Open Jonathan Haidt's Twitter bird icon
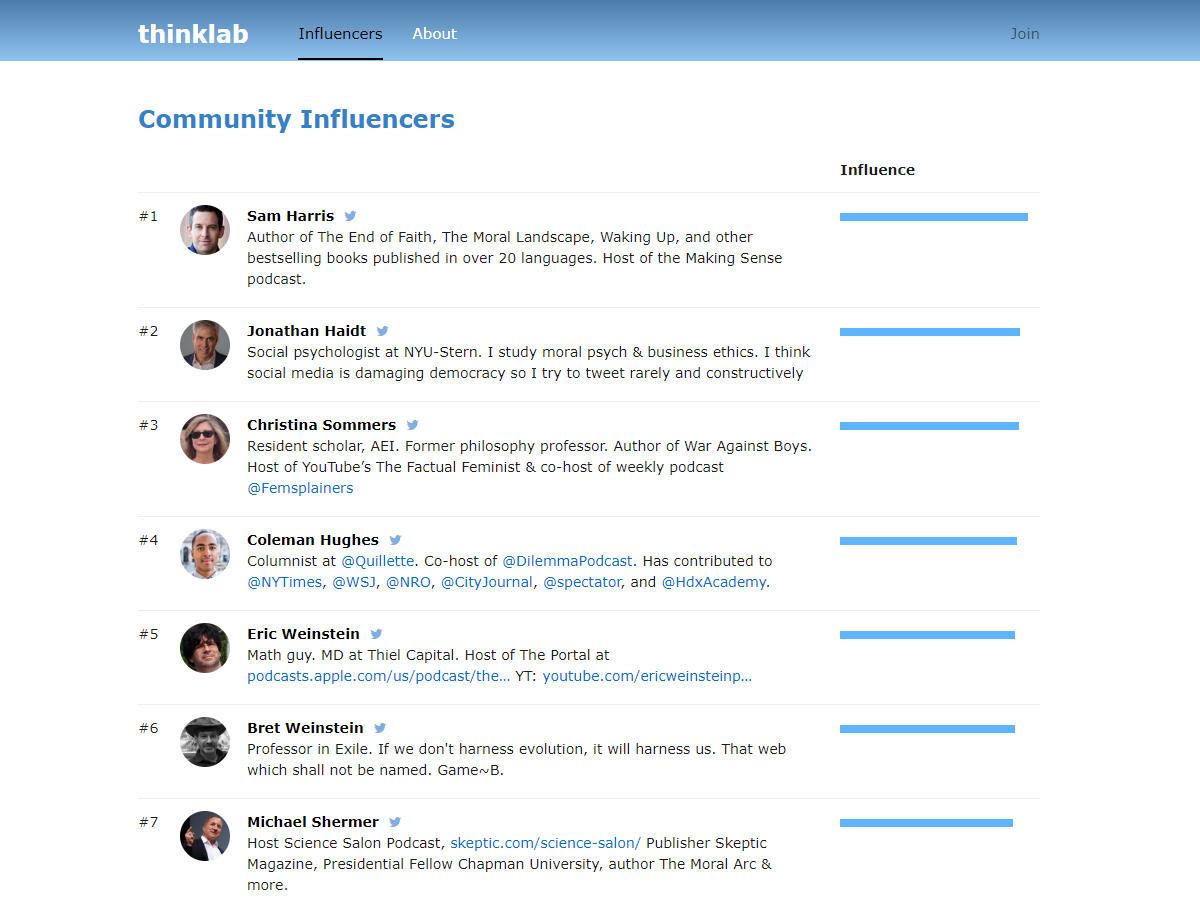This screenshot has height=900, width=1200. tap(382, 331)
